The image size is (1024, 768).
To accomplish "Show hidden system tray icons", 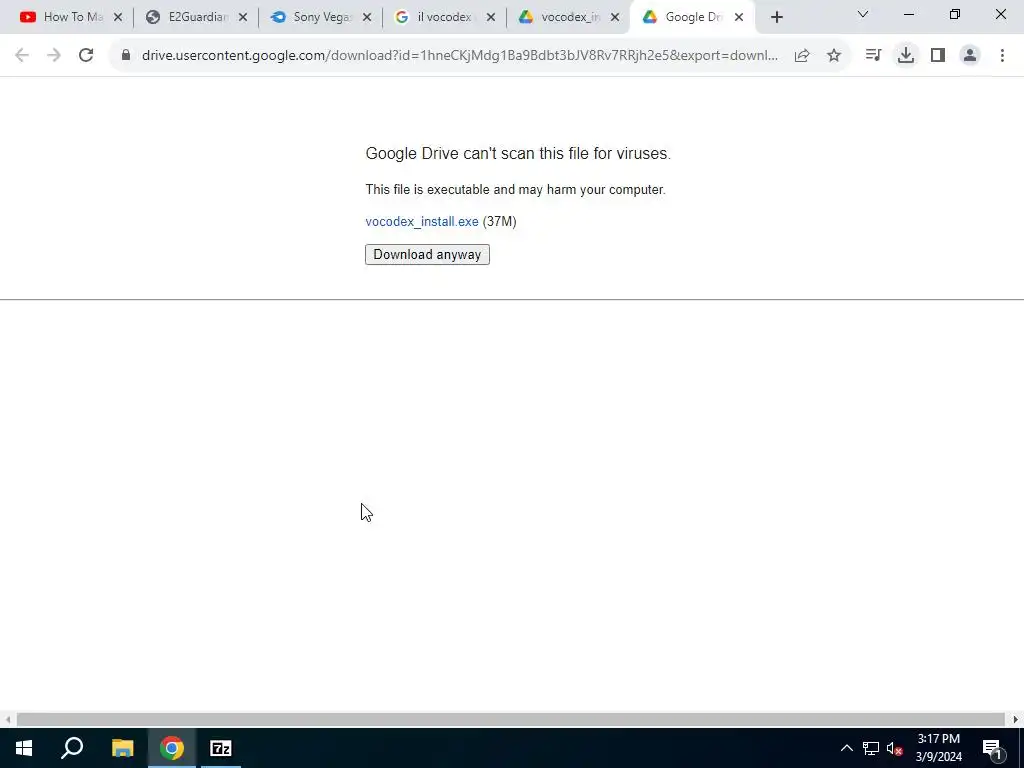I will 846,748.
